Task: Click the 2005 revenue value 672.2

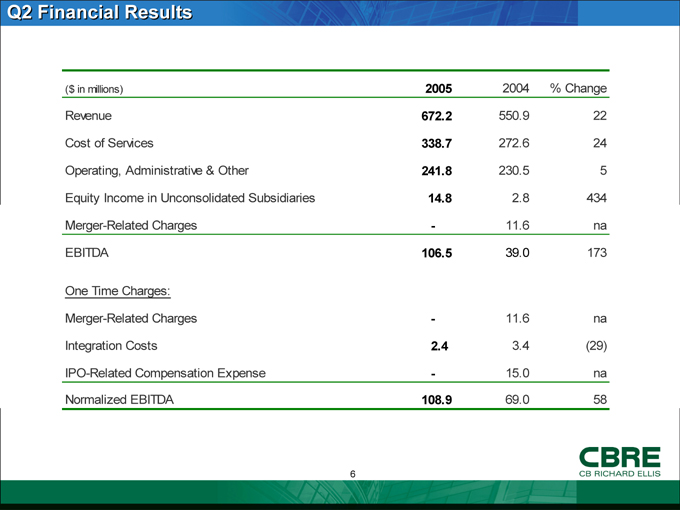Action: coord(441,116)
